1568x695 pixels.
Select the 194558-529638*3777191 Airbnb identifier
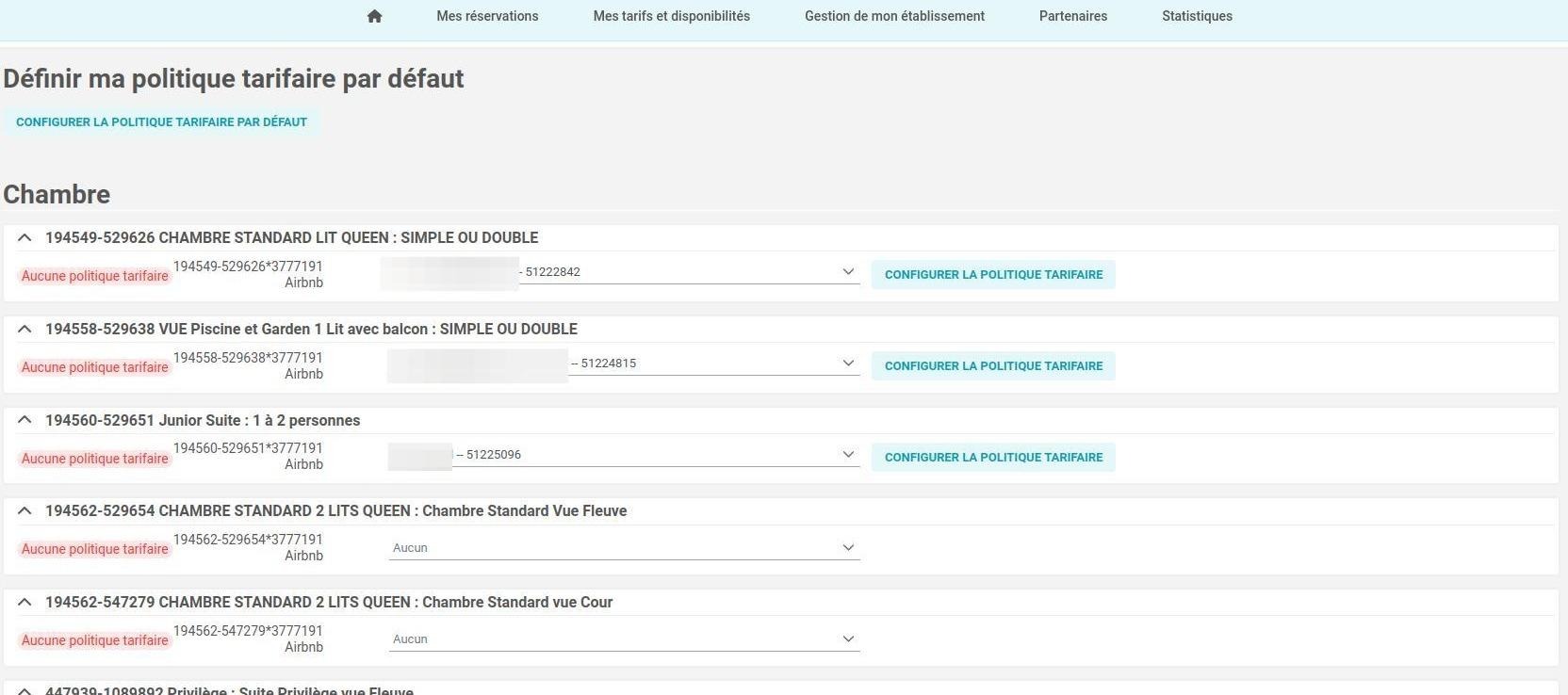pos(249,365)
